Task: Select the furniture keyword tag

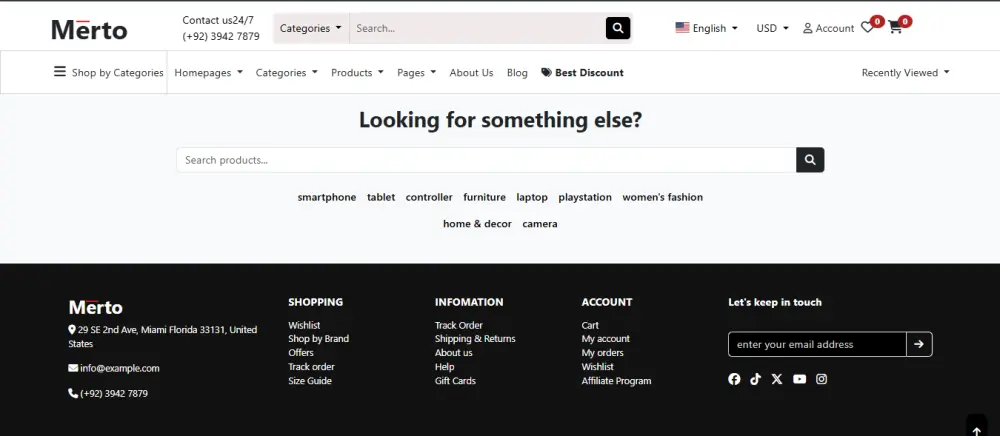Action: click(485, 198)
